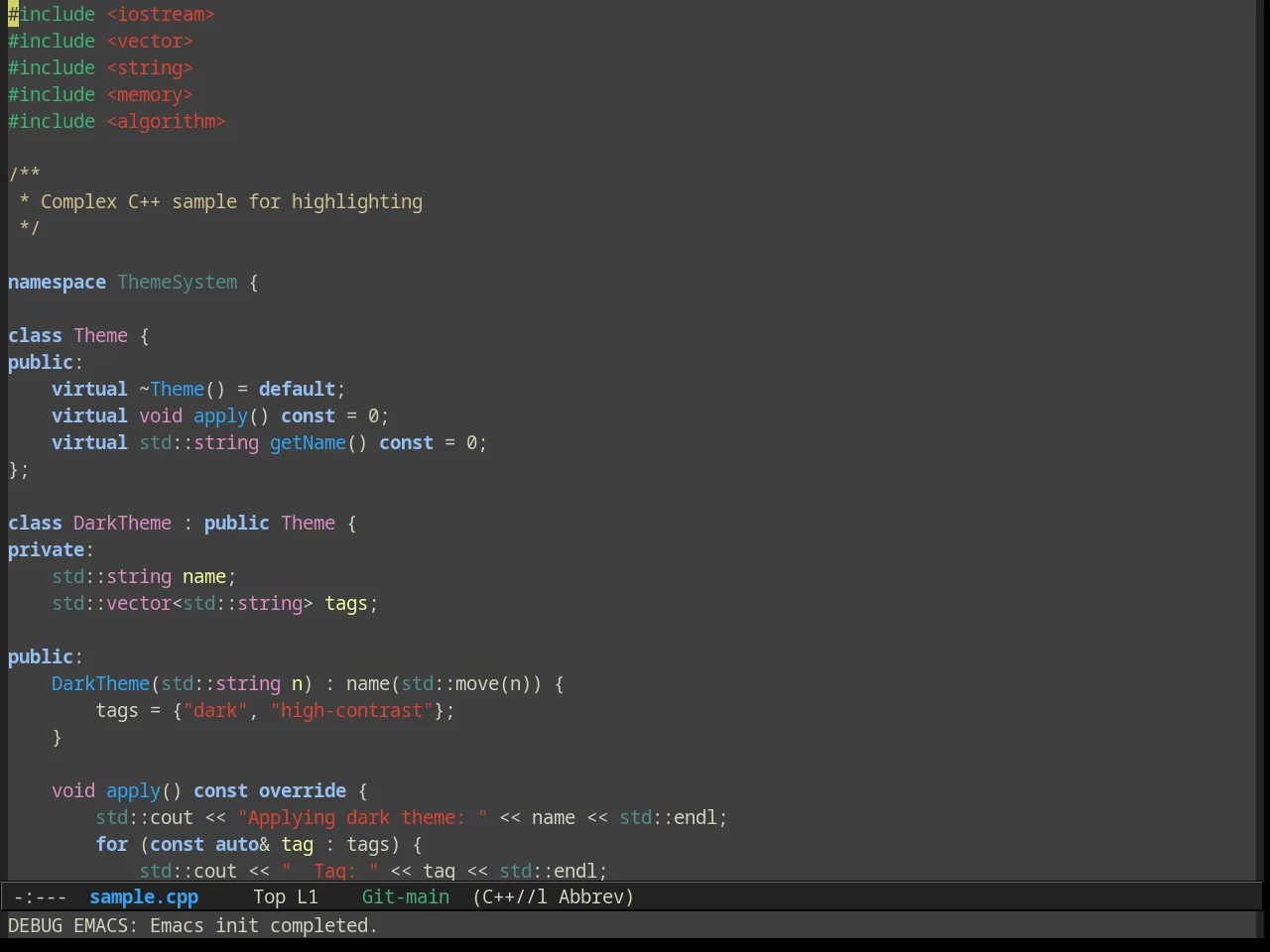Image resolution: width=1270 pixels, height=952 pixels.
Task: Click 'public' in 'class DarkTheme : public Theme'
Action: pyautogui.click(x=236, y=524)
